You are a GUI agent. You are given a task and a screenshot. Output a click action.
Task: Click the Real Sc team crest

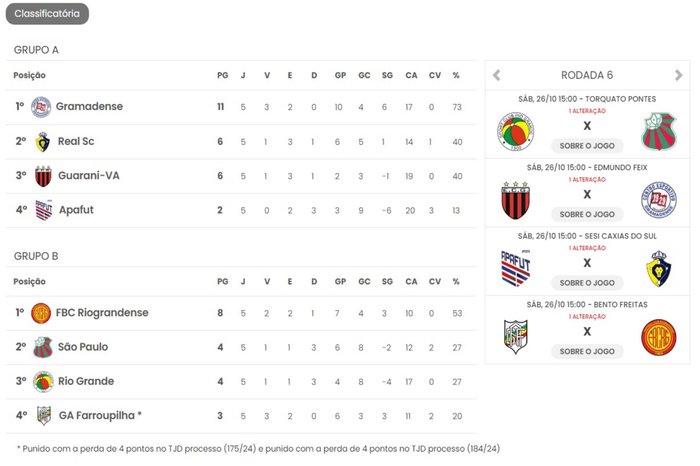(x=42, y=141)
